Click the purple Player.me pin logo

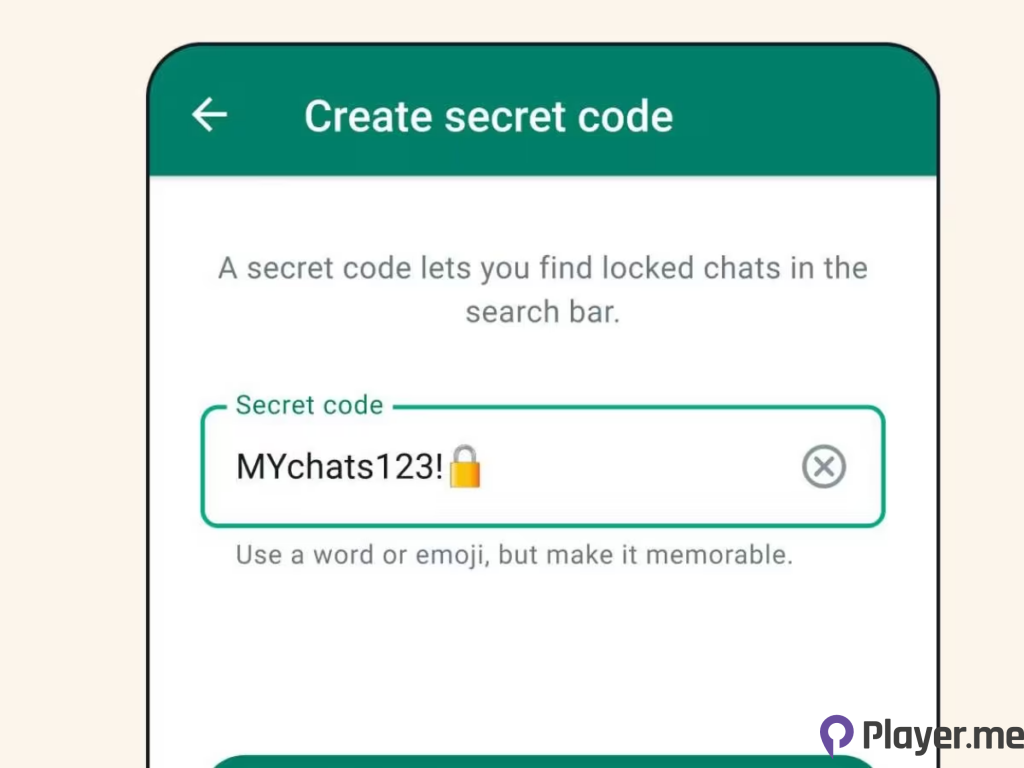[x=837, y=734]
